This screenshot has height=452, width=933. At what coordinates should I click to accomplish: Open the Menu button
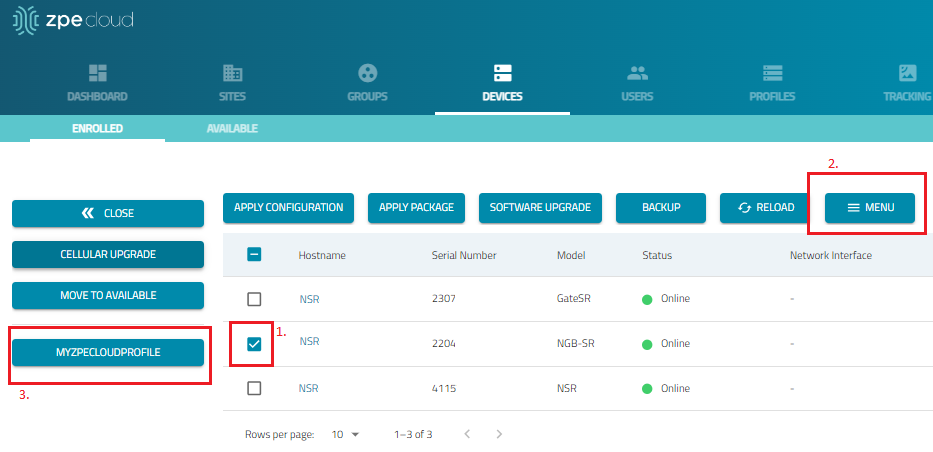coord(870,208)
